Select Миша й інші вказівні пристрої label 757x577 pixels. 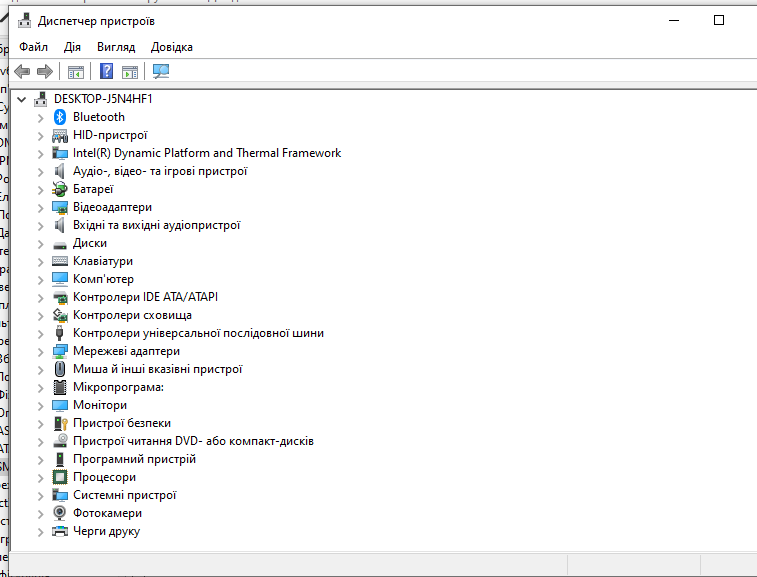(157, 369)
